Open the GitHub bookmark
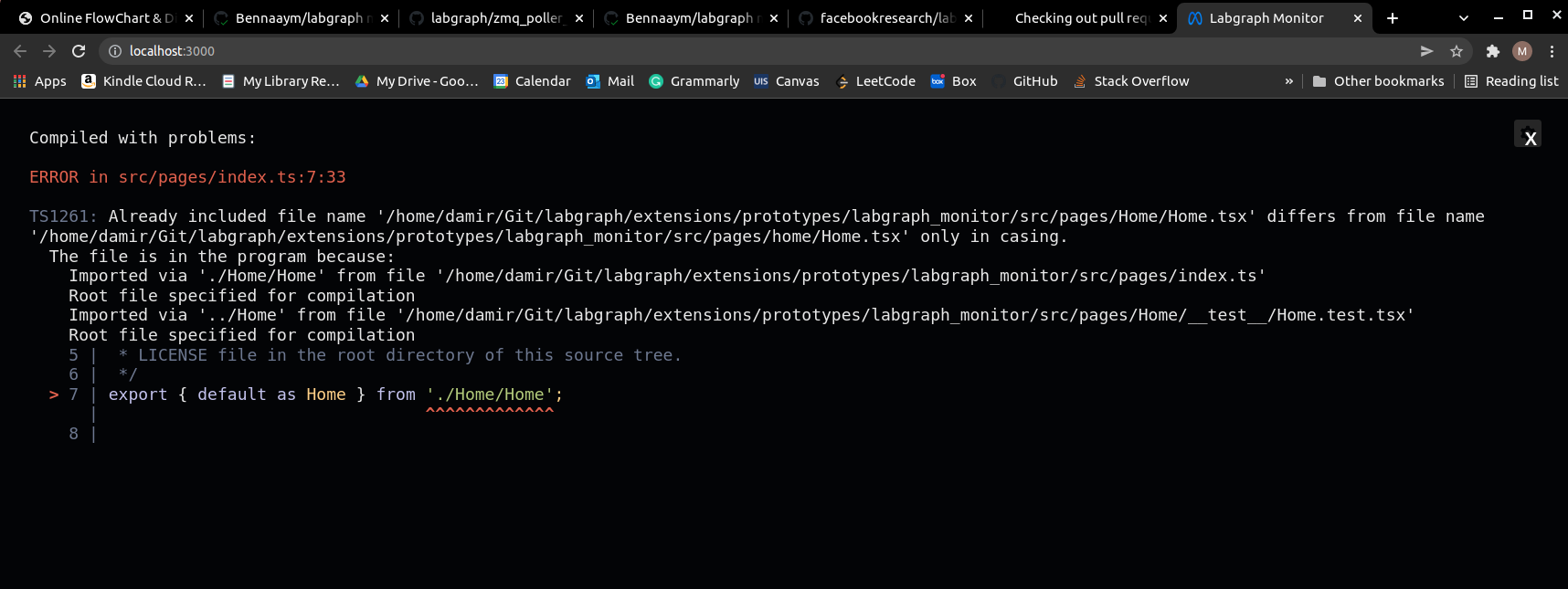This screenshot has width=1568, height=589. coord(1024,81)
